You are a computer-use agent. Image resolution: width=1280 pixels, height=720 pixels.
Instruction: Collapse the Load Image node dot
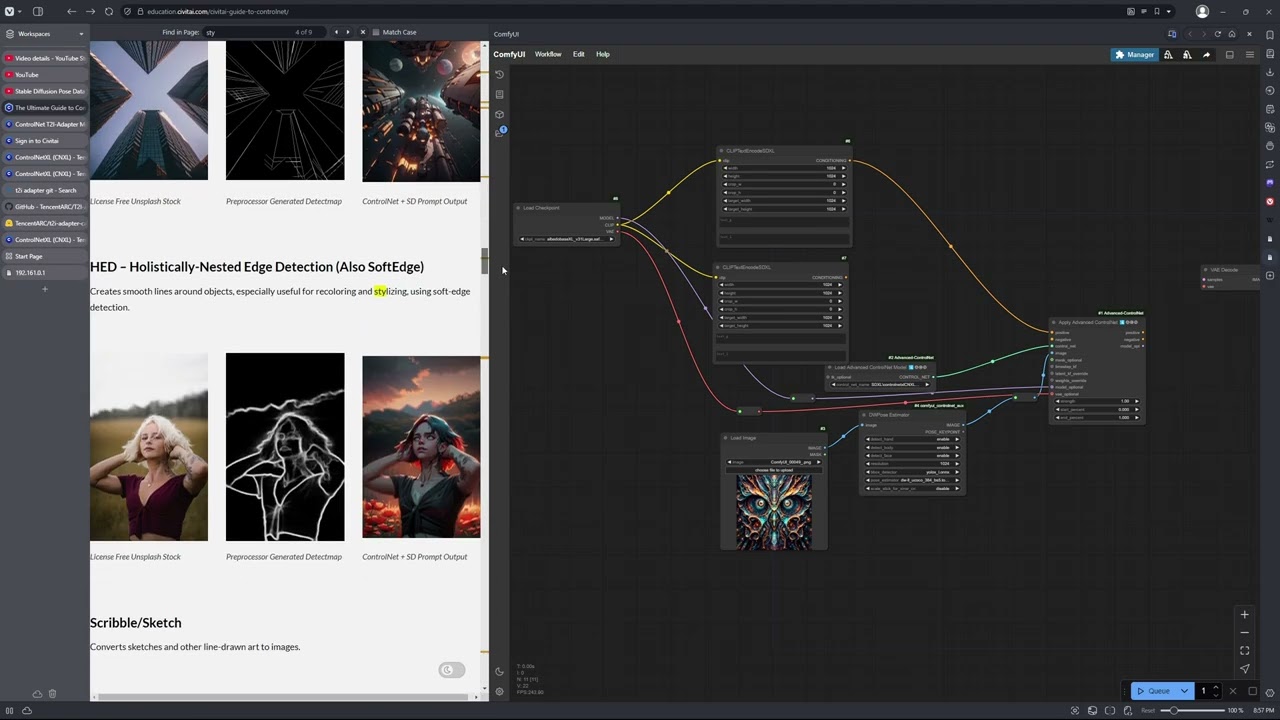726,438
